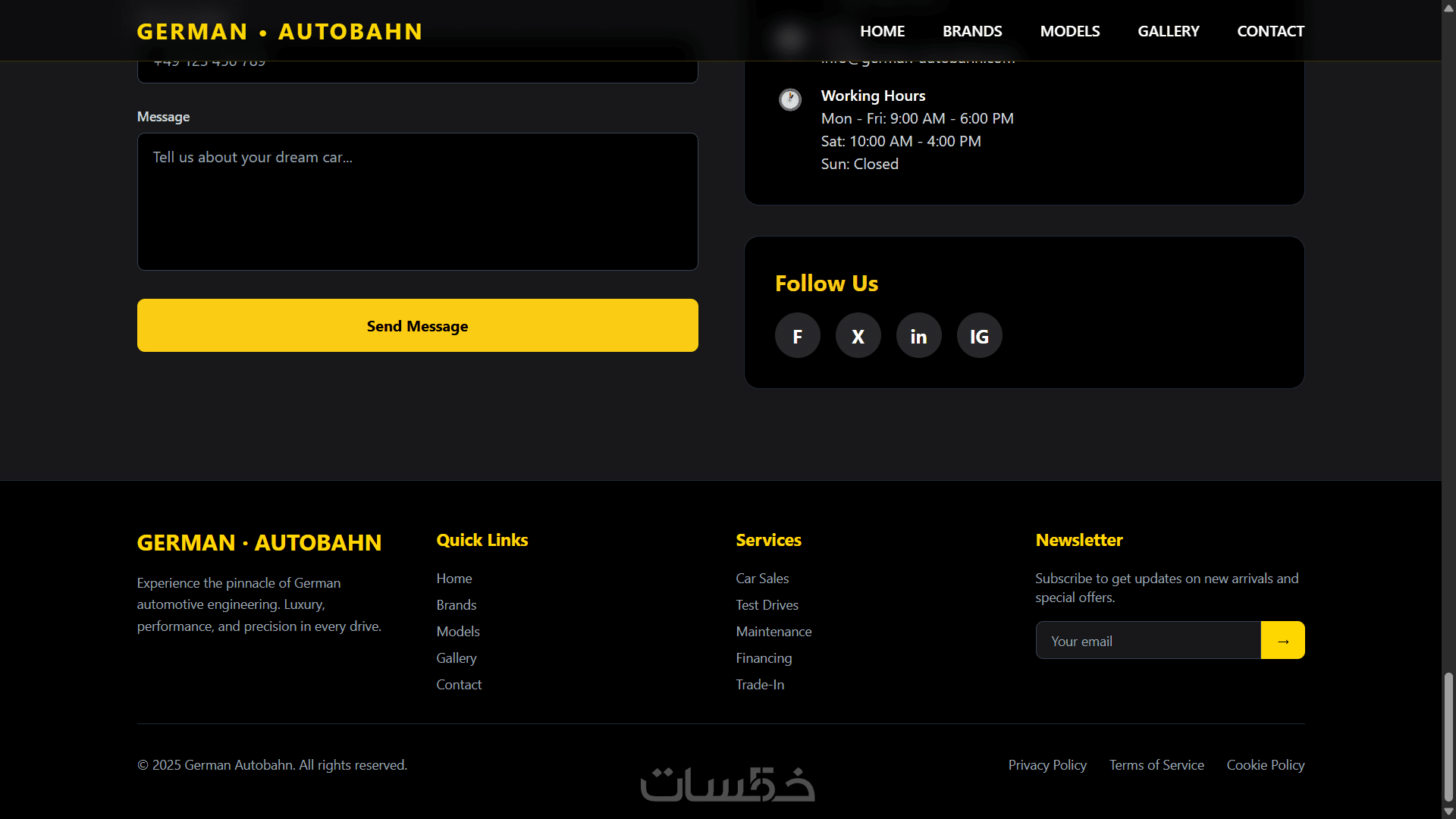Select Contact in the top navbar
Screen dimensions: 1456x819
[x=1270, y=31]
